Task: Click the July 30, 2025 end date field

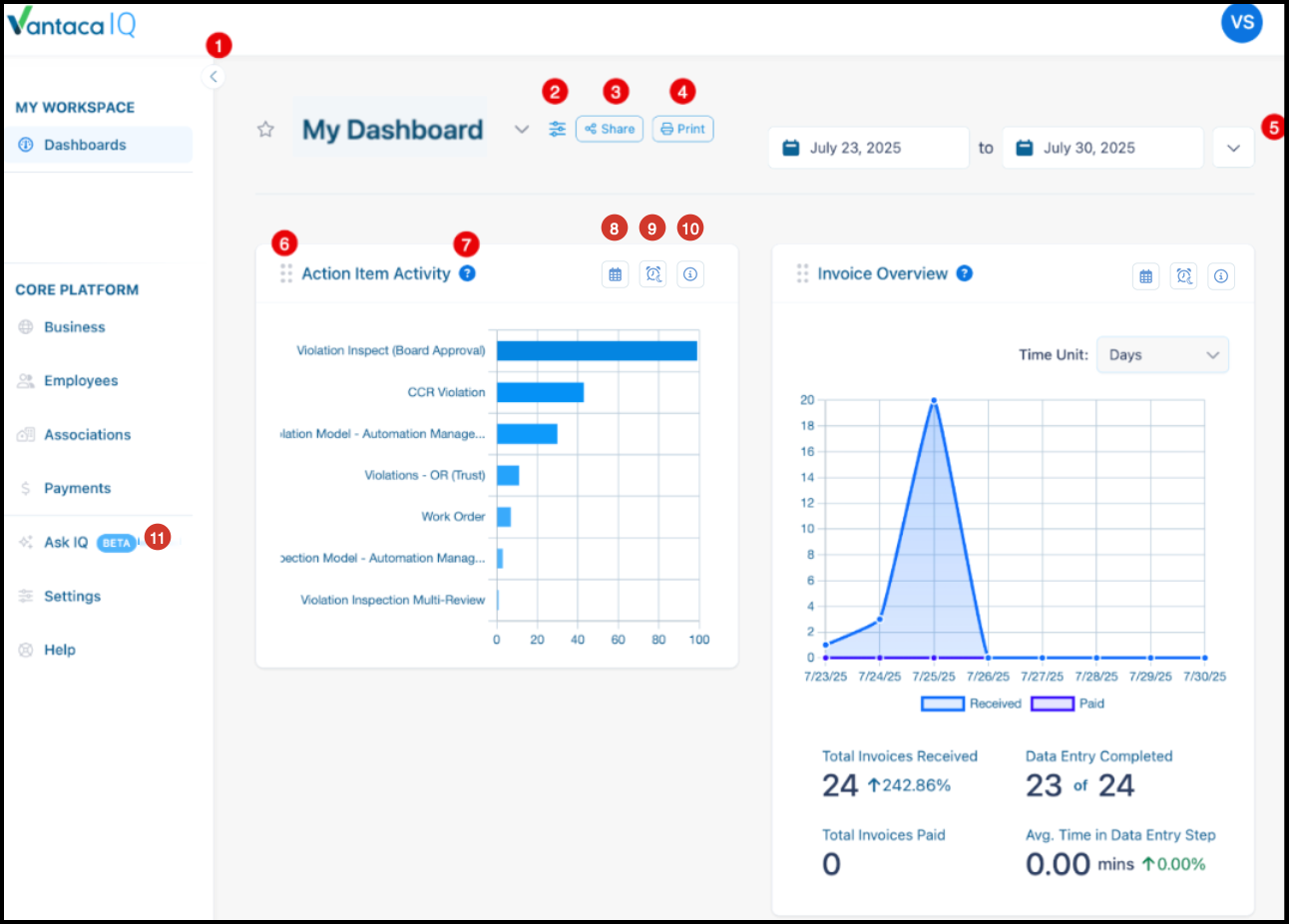Action: [x=1102, y=148]
